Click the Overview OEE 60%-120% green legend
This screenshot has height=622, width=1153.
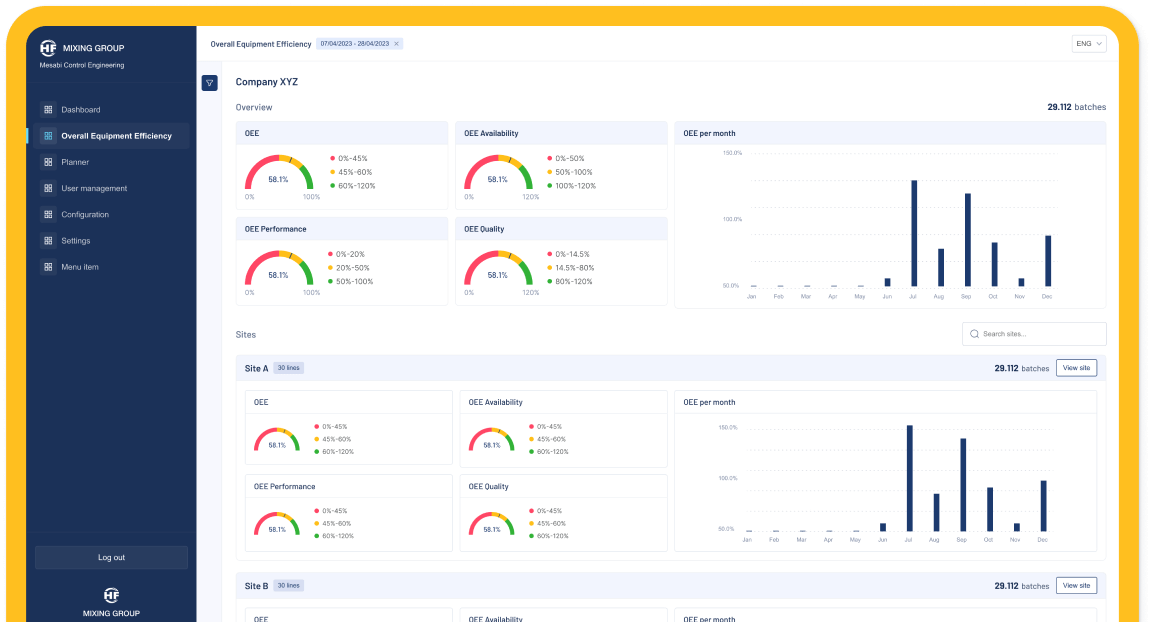pos(352,186)
